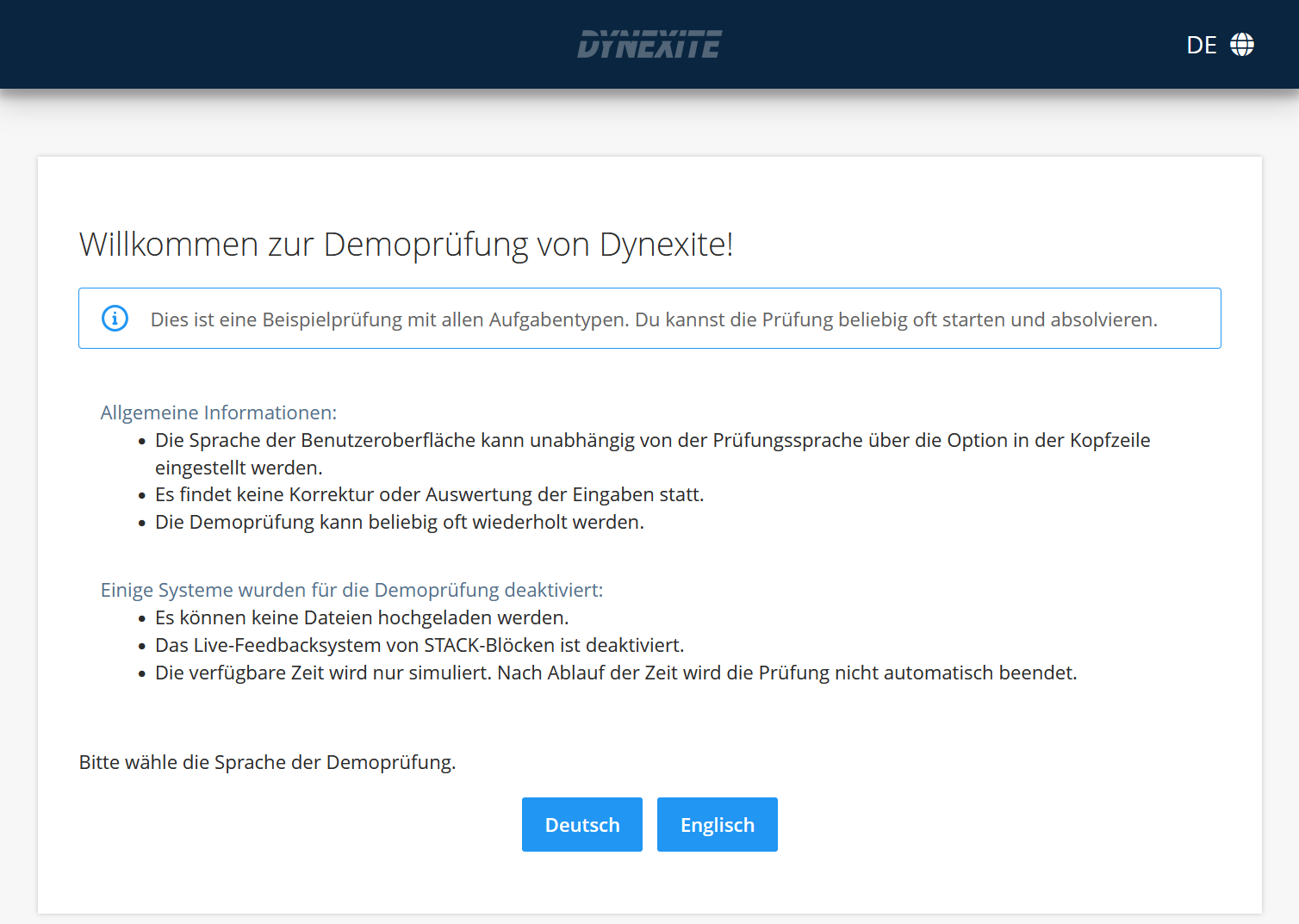Start the demo exam in Deutsch

[x=582, y=825]
